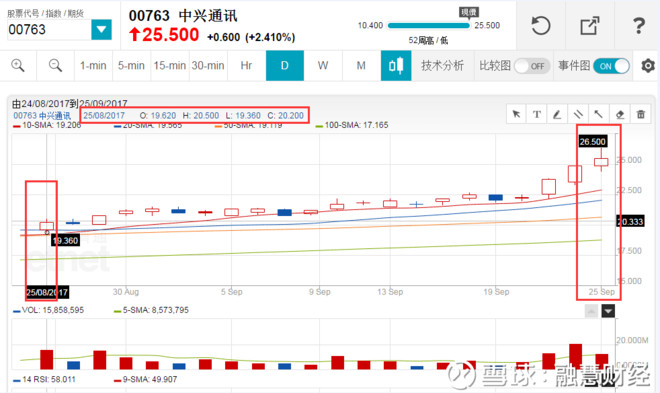Open the help question mark icon
The image size is (660, 393).
[639, 26]
